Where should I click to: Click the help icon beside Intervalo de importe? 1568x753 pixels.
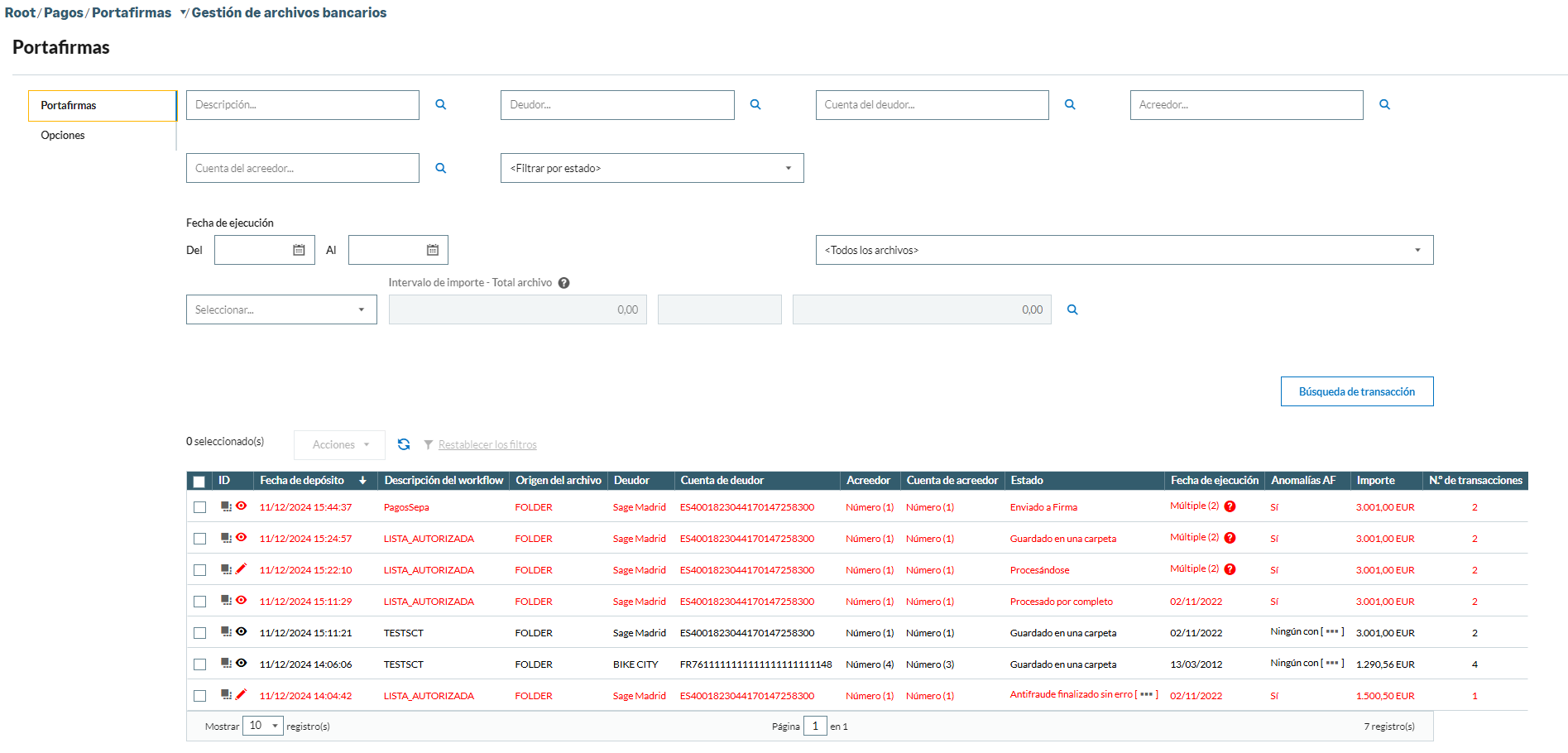coord(563,283)
